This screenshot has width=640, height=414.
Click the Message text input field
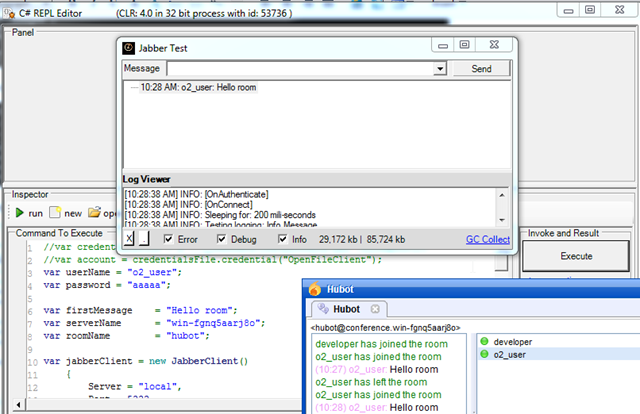pos(301,69)
